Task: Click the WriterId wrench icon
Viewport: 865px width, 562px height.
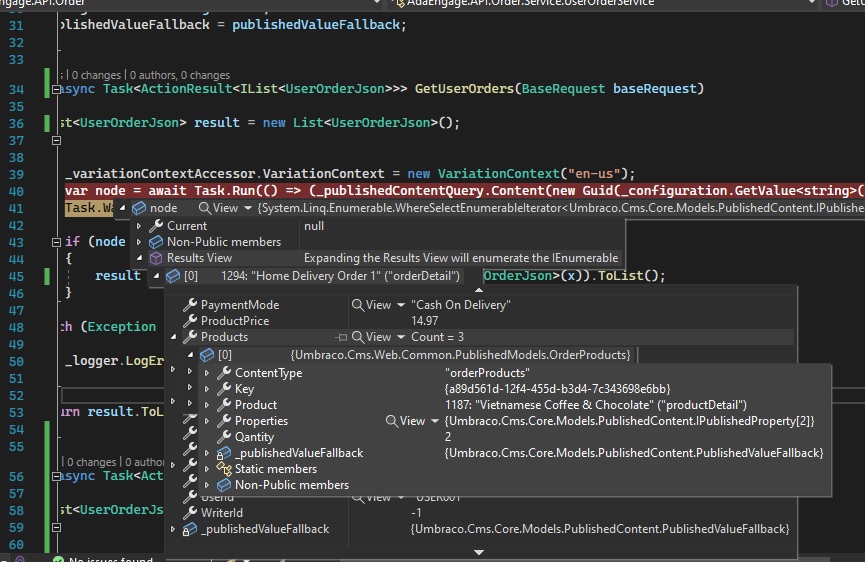Action: click(x=190, y=512)
